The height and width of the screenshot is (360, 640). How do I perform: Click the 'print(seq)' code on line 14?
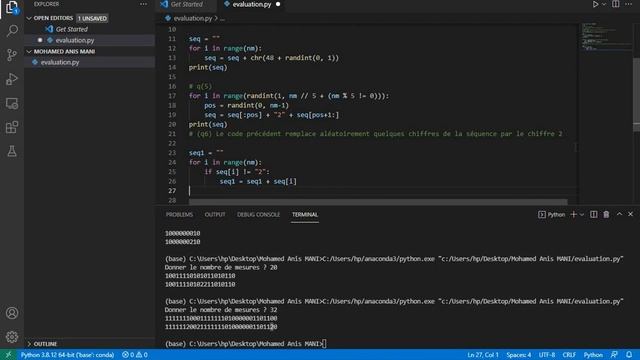click(208, 67)
